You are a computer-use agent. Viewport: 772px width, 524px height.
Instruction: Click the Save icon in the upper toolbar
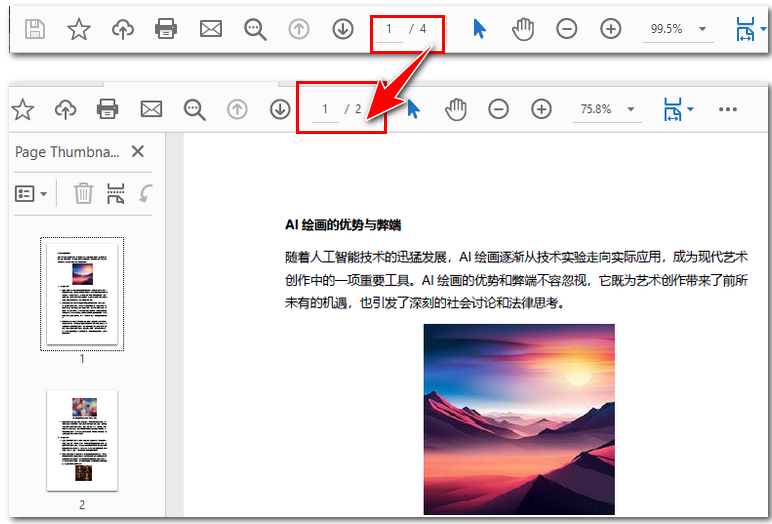[35, 29]
